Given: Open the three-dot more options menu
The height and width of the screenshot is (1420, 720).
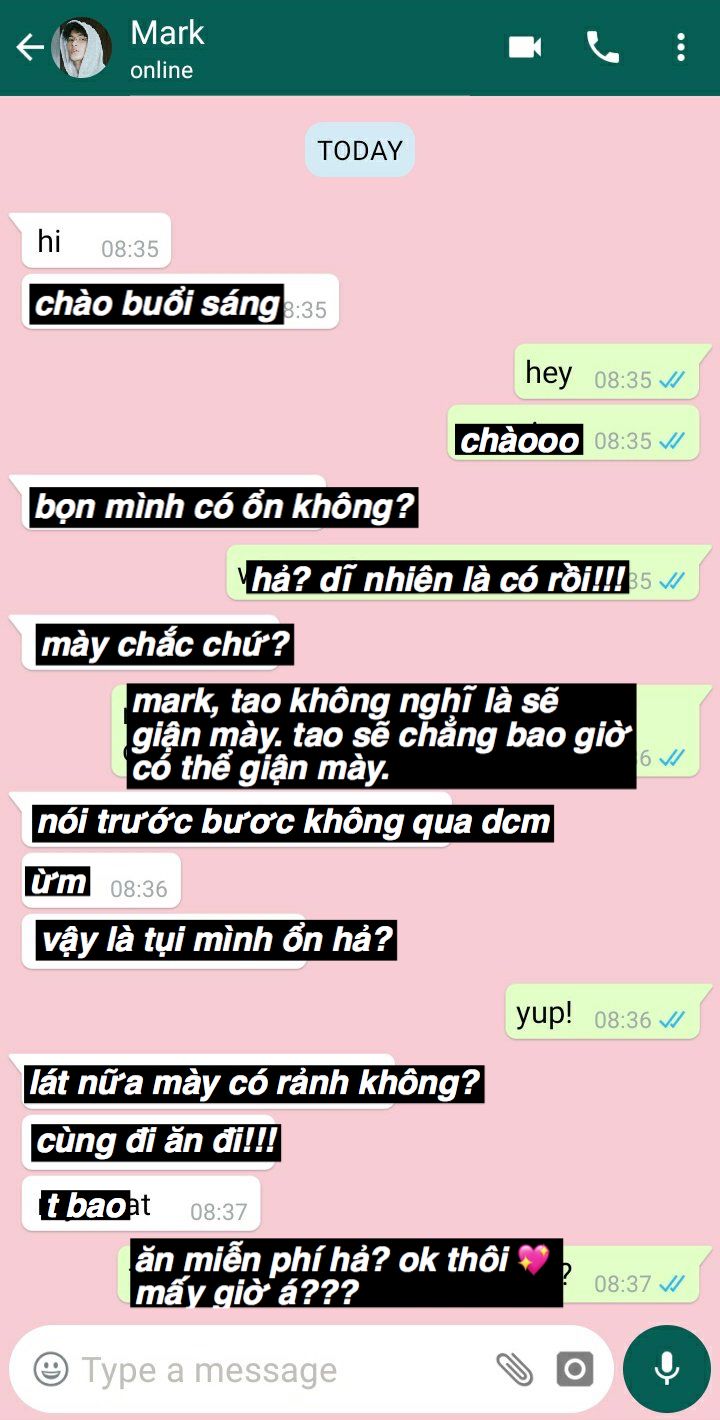Looking at the screenshot, I should click(x=680, y=47).
